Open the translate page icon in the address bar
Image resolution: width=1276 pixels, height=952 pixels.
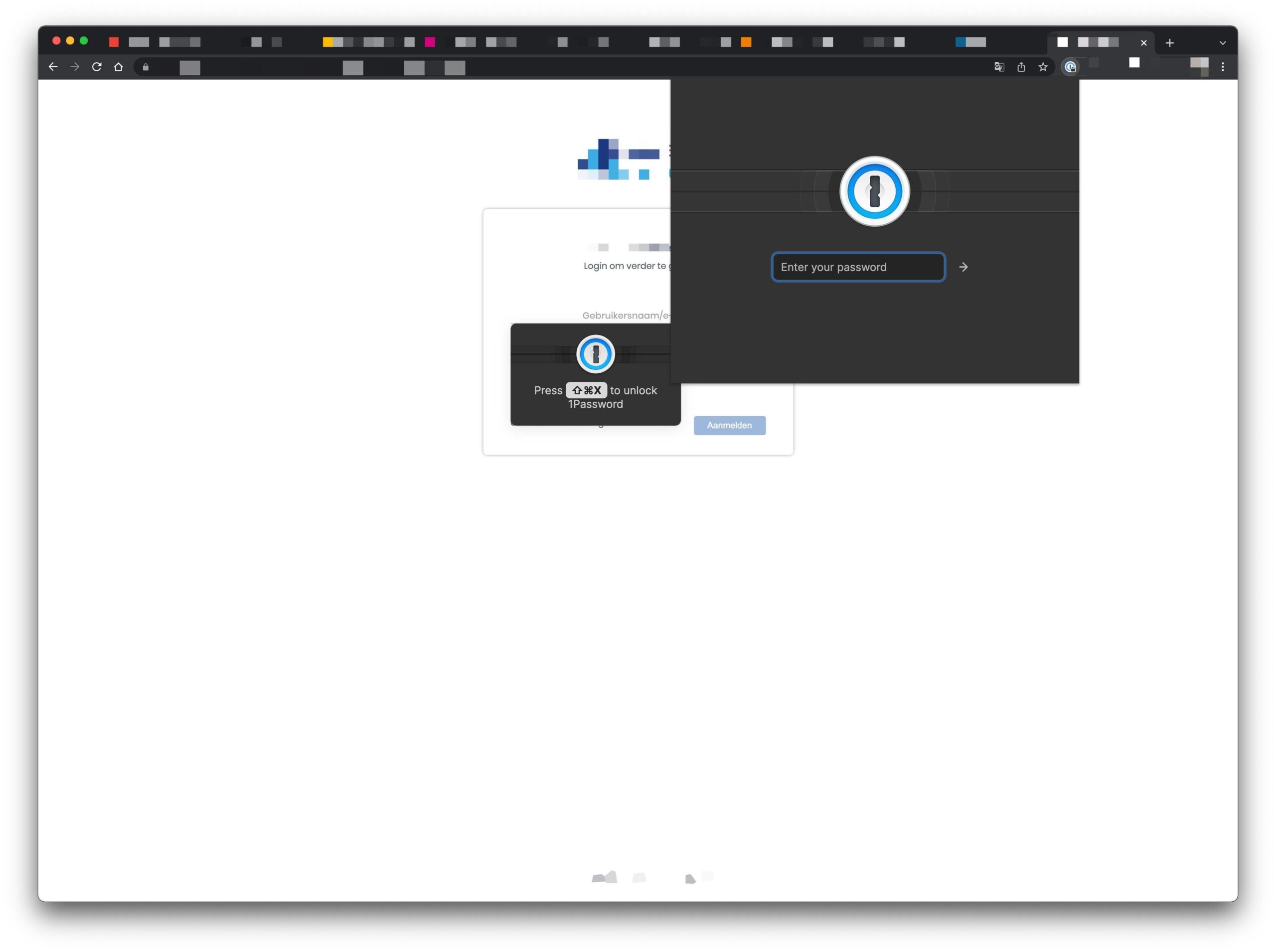[999, 67]
